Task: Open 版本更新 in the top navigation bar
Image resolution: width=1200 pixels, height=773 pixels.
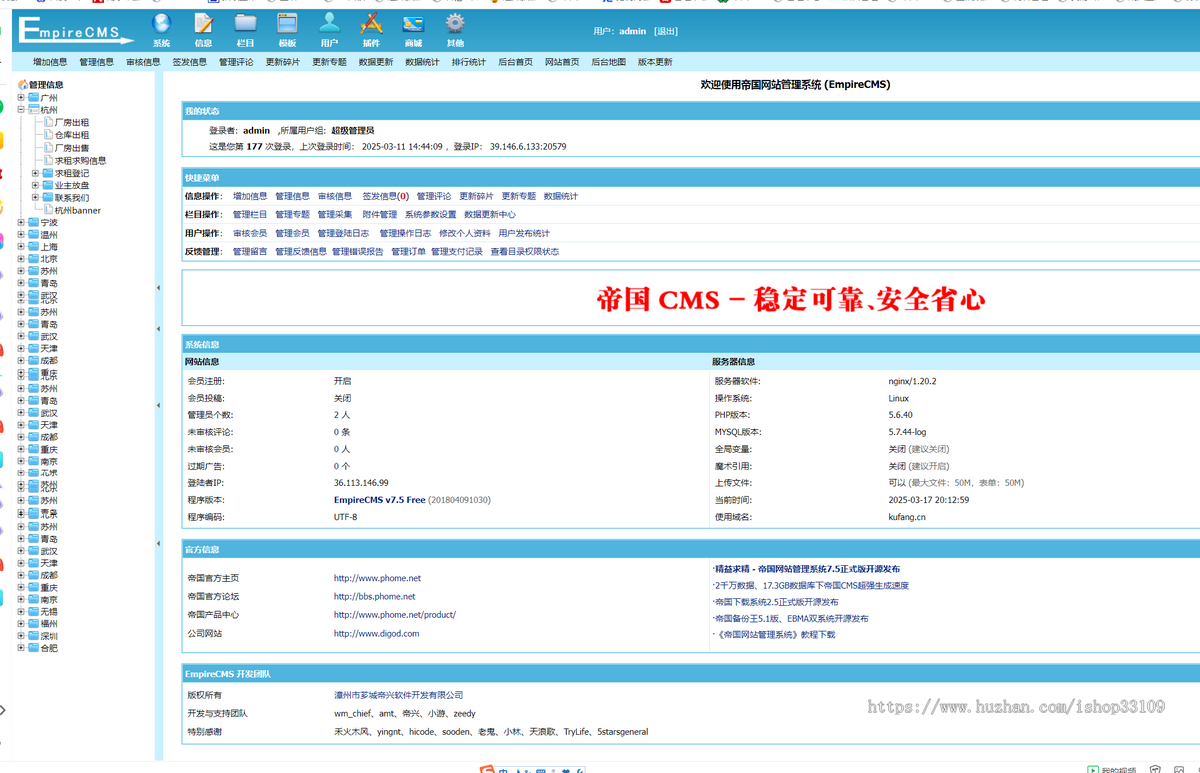Action: [655, 62]
